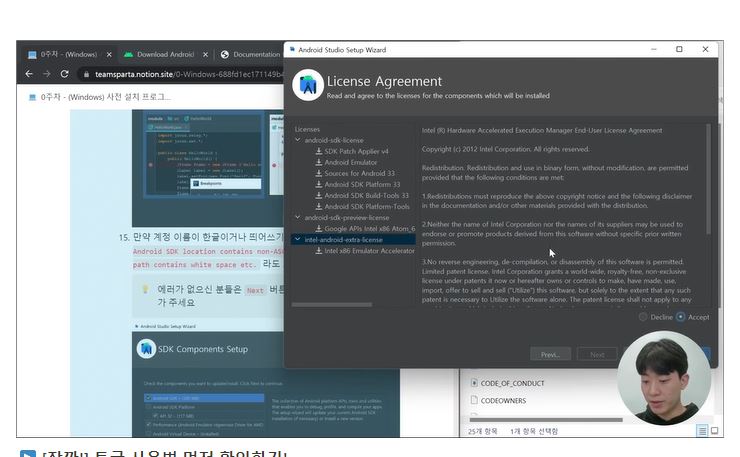Click the globe icon on Documentation tab
Image resolution: width=740 pixels, height=457 pixels.
click(x=225, y=54)
